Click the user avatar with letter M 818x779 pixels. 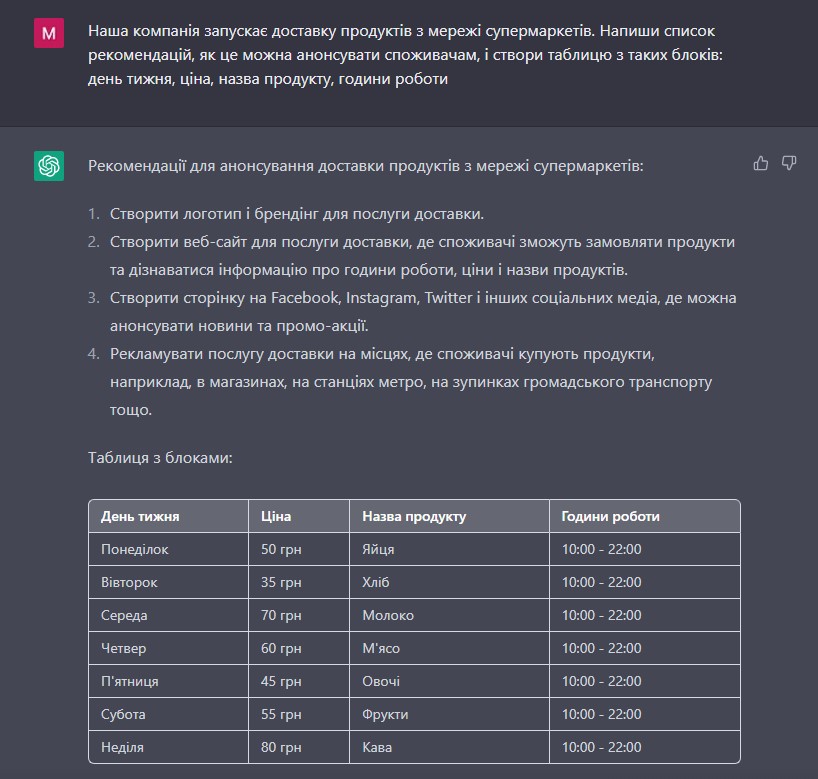pos(49,34)
